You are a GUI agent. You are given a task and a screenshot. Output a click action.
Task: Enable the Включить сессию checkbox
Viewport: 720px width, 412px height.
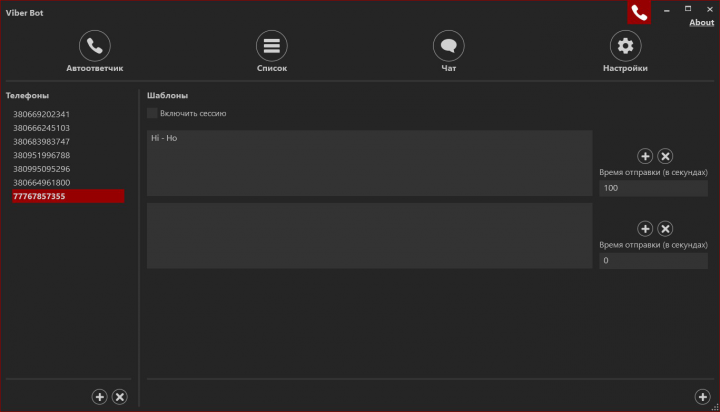click(152, 113)
